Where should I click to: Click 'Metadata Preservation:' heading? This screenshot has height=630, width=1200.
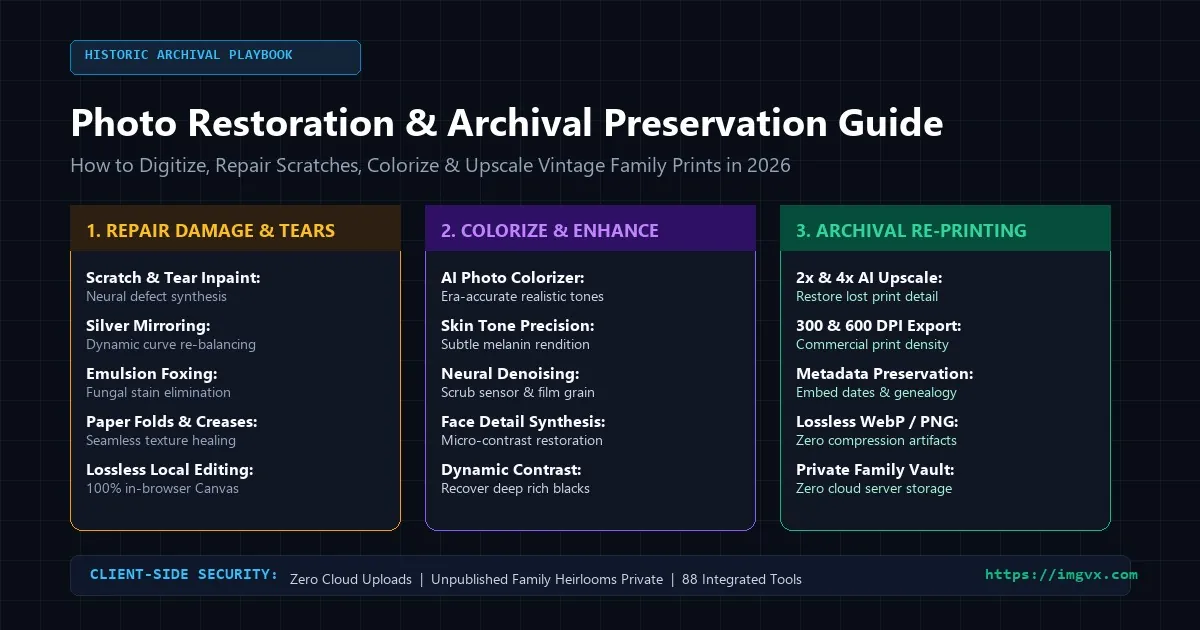tap(885, 374)
